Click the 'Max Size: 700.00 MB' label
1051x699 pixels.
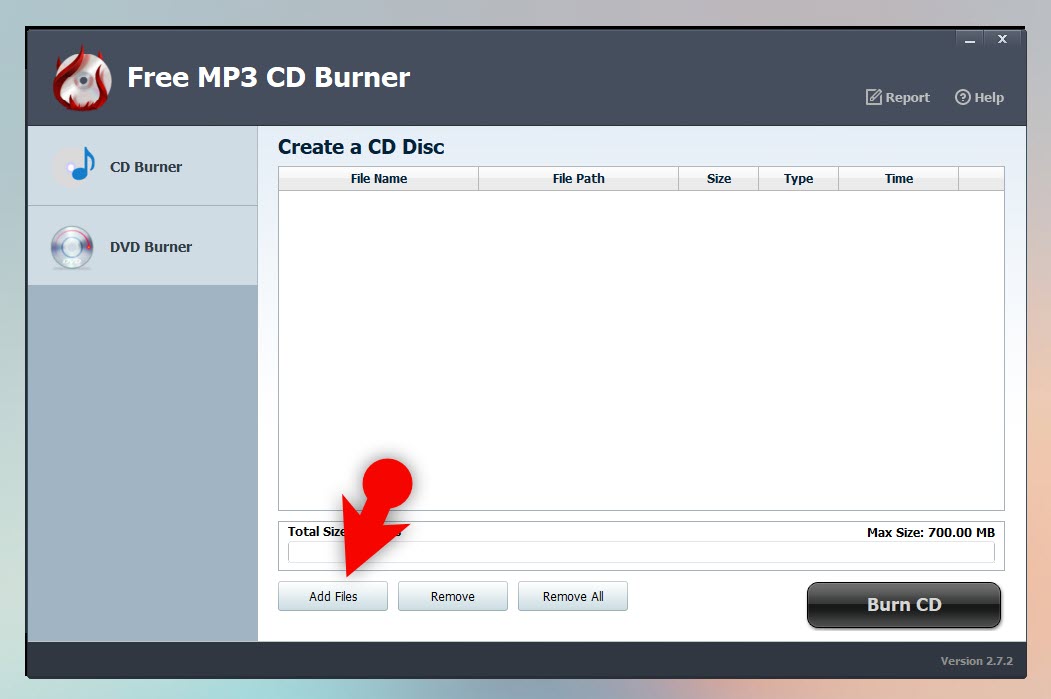click(930, 532)
